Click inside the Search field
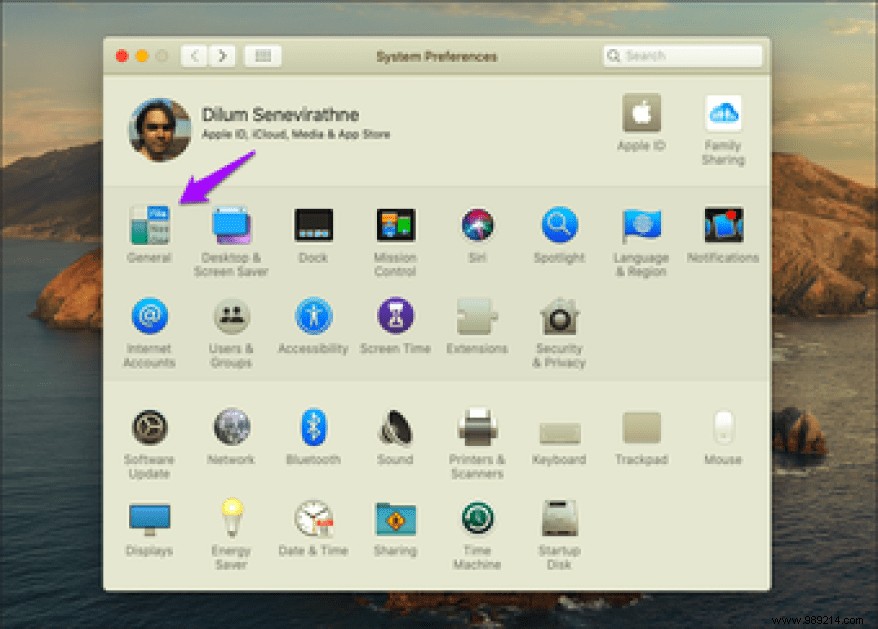Viewport: 878px width, 629px height. (x=681, y=56)
